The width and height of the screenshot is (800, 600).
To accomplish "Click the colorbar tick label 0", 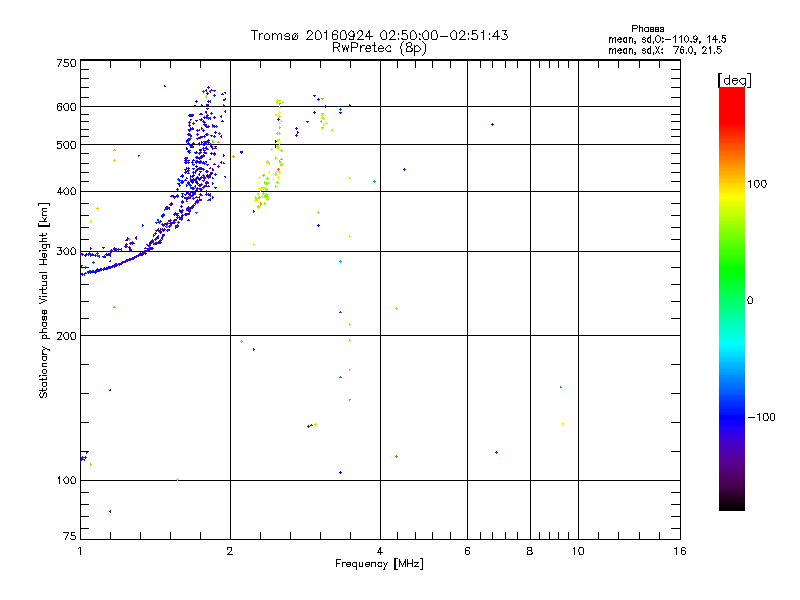I will click(751, 300).
